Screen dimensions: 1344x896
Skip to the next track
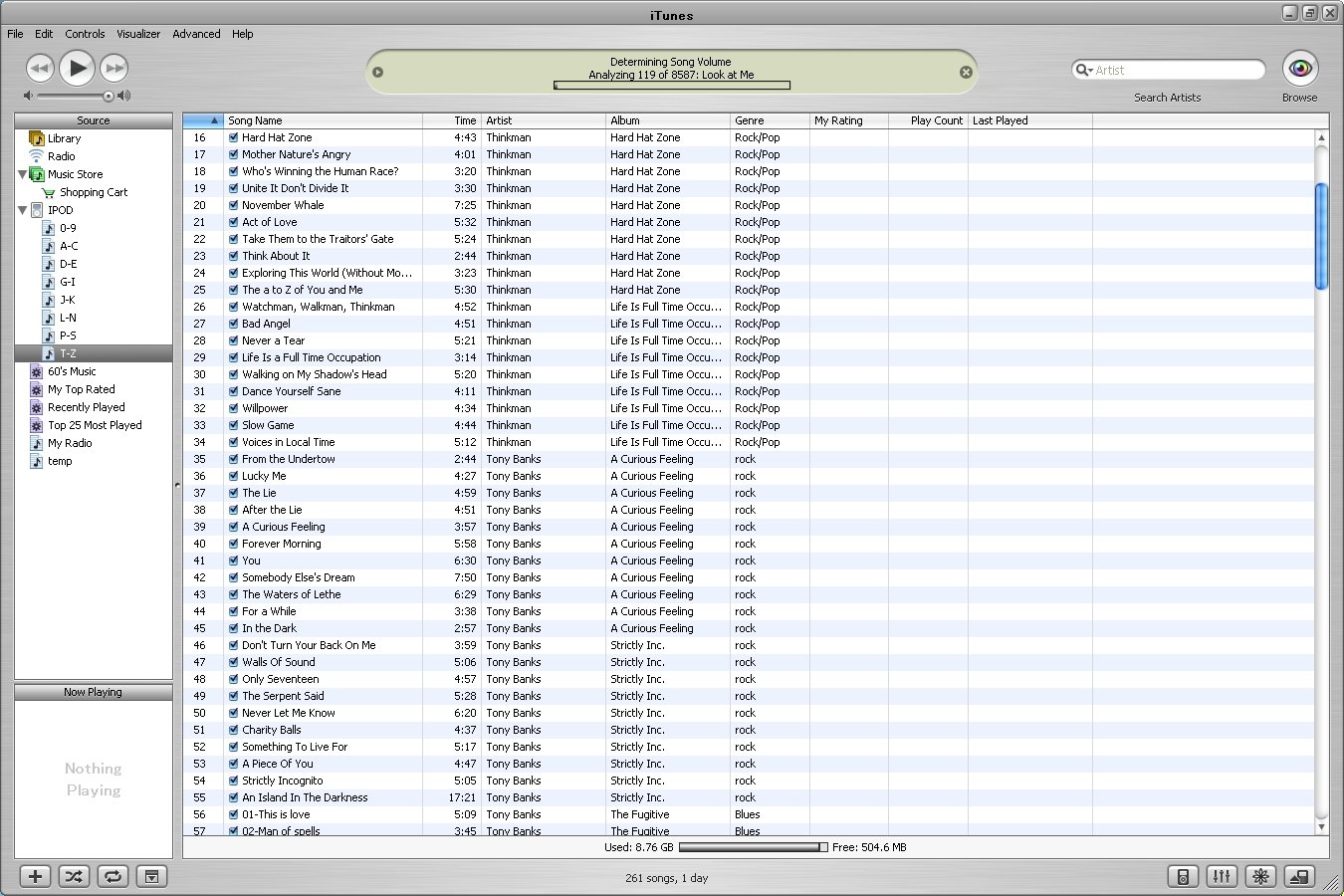click(x=114, y=68)
